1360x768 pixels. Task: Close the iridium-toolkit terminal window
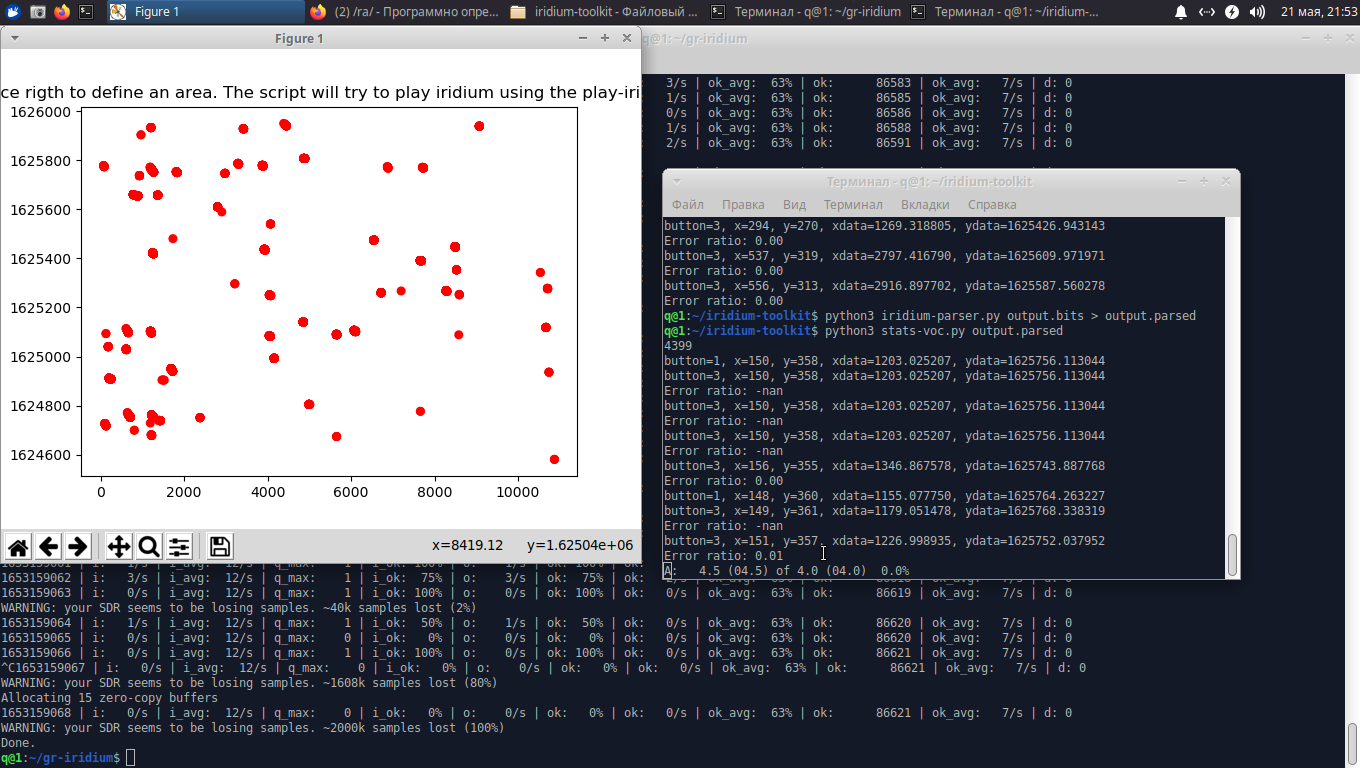pos(1226,181)
